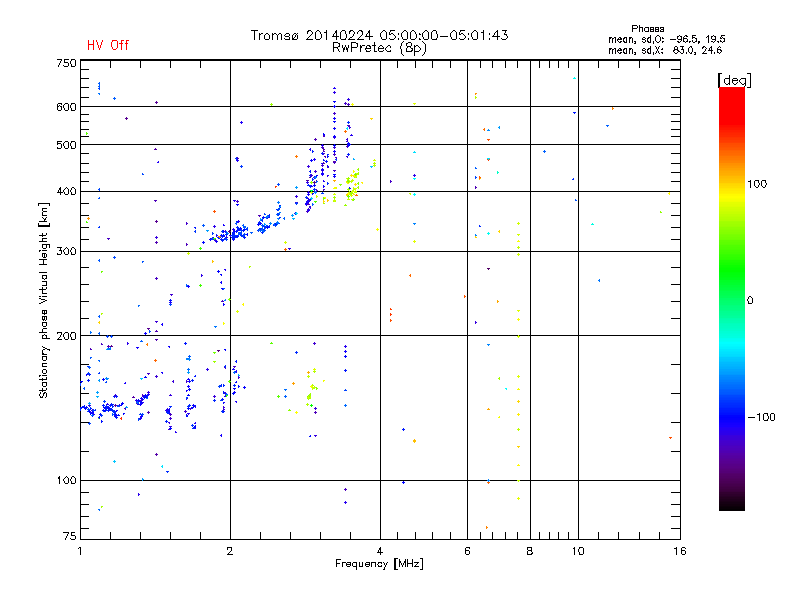Click the x-axis label '10'

(x=578, y=551)
